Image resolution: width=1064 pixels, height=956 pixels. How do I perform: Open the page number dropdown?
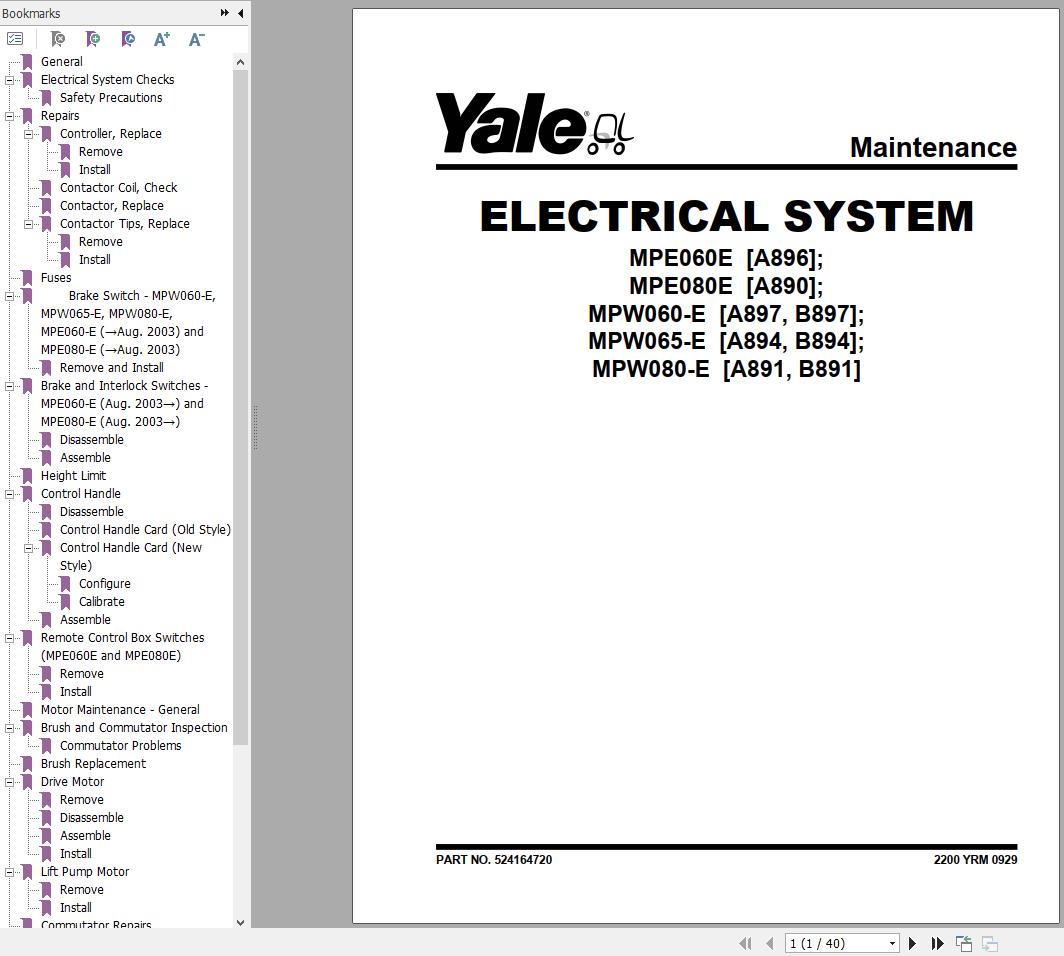click(891, 943)
